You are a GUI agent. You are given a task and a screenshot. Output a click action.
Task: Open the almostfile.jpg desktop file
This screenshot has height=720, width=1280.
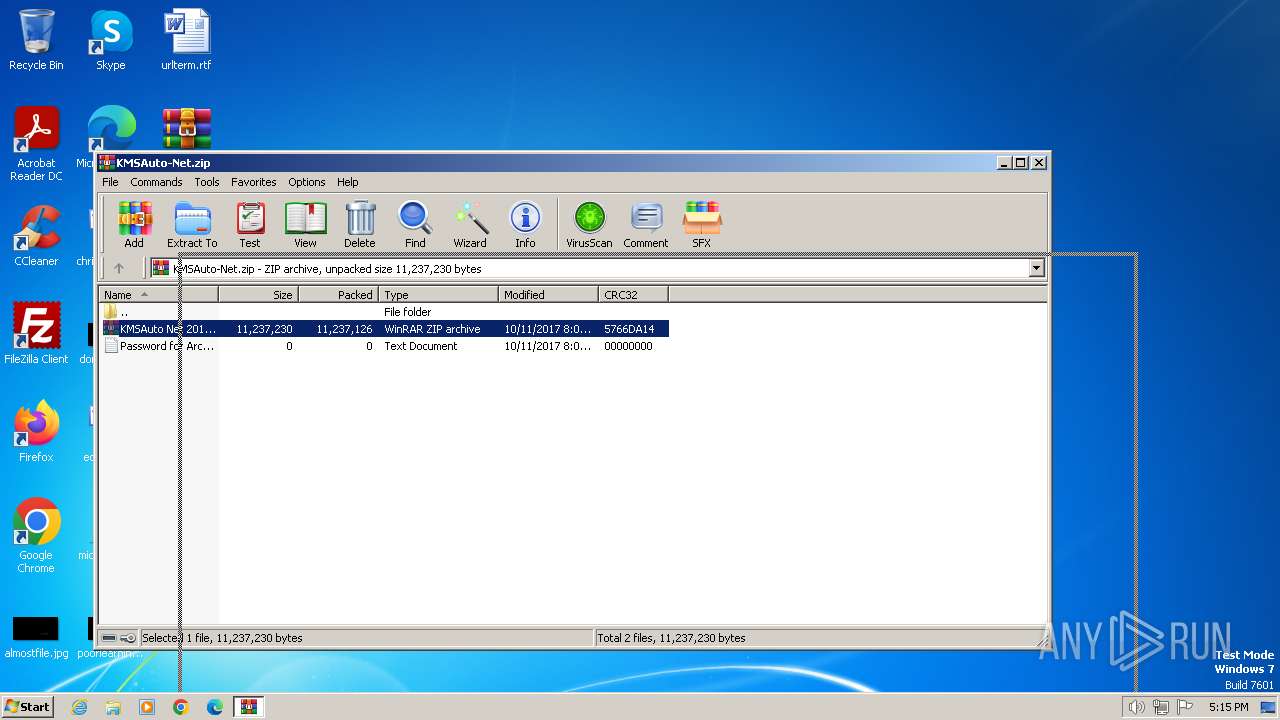pyautogui.click(x=36, y=636)
